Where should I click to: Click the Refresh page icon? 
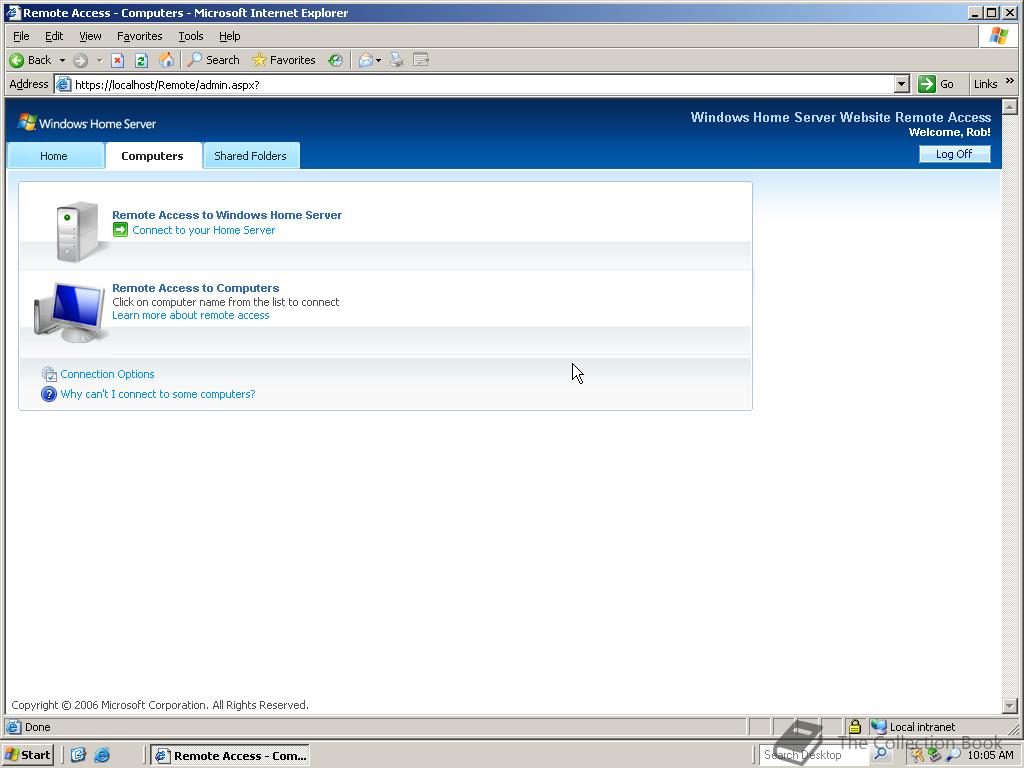142,61
